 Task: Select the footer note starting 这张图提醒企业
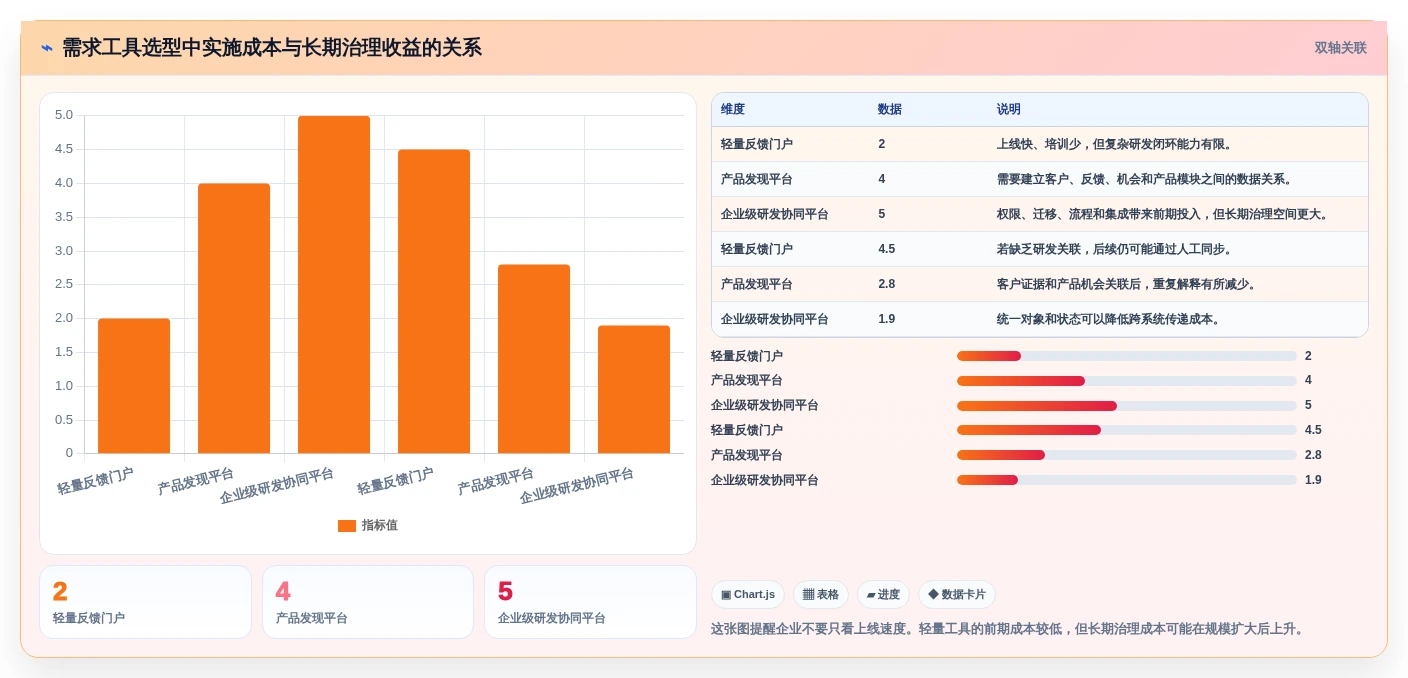1008,629
